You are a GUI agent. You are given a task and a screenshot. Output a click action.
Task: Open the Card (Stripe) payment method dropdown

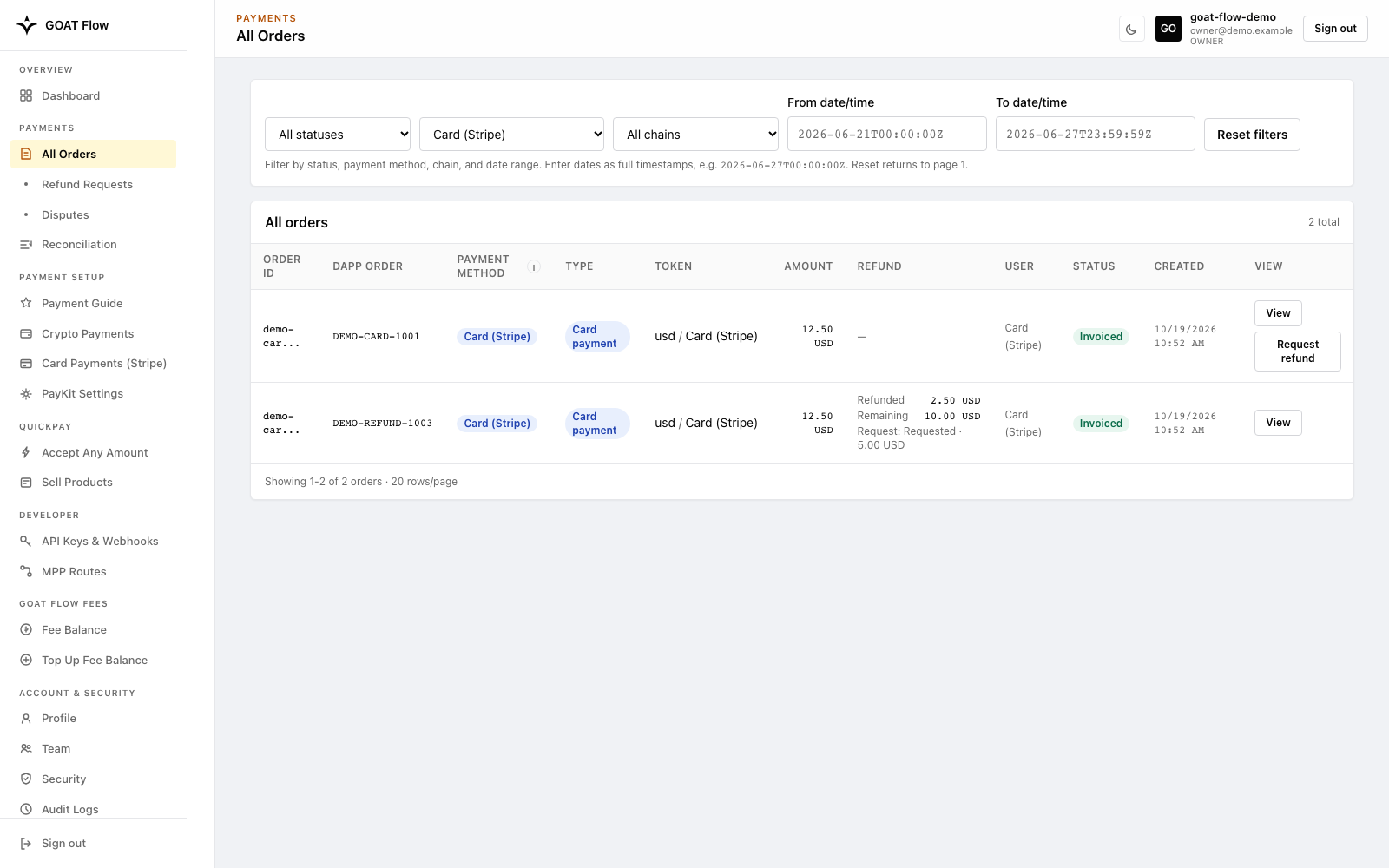pyautogui.click(x=512, y=135)
